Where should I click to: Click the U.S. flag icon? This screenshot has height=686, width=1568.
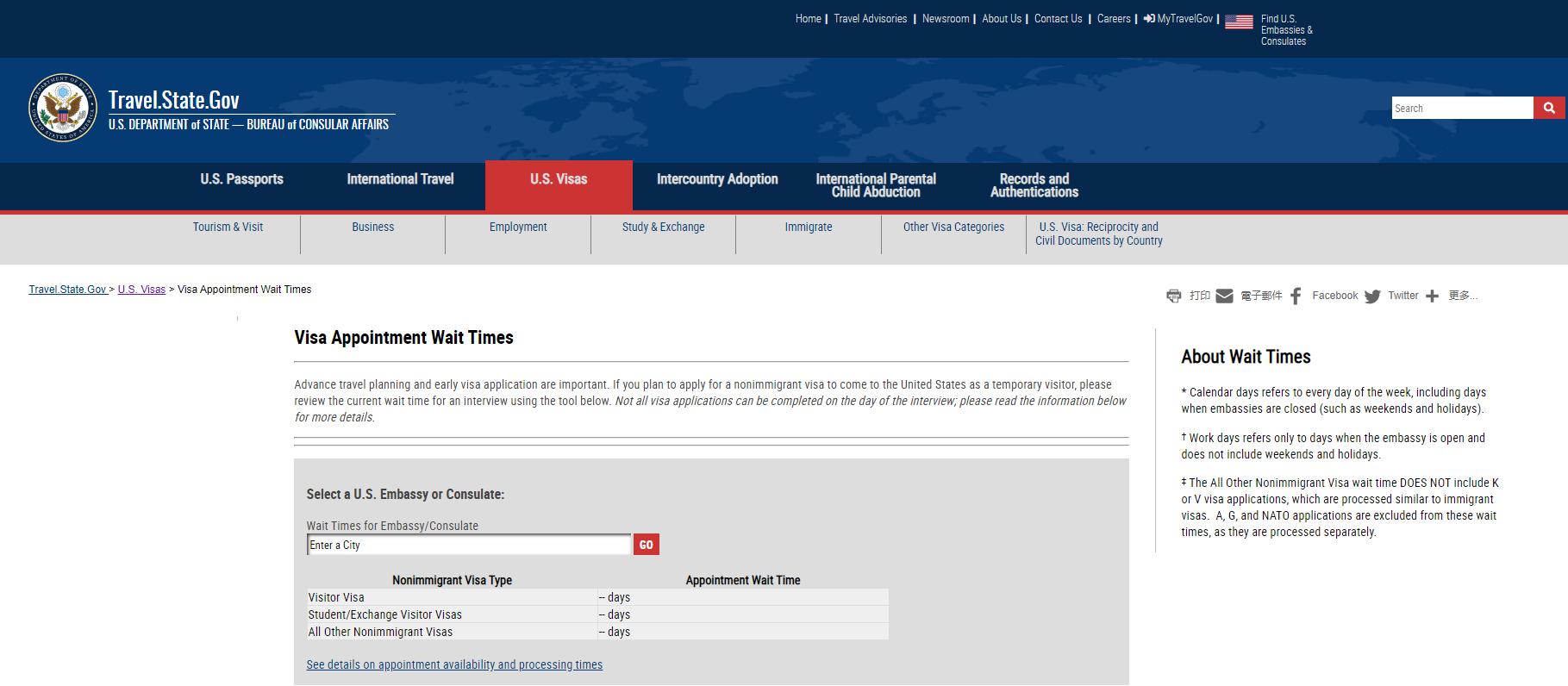point(1239,22)
